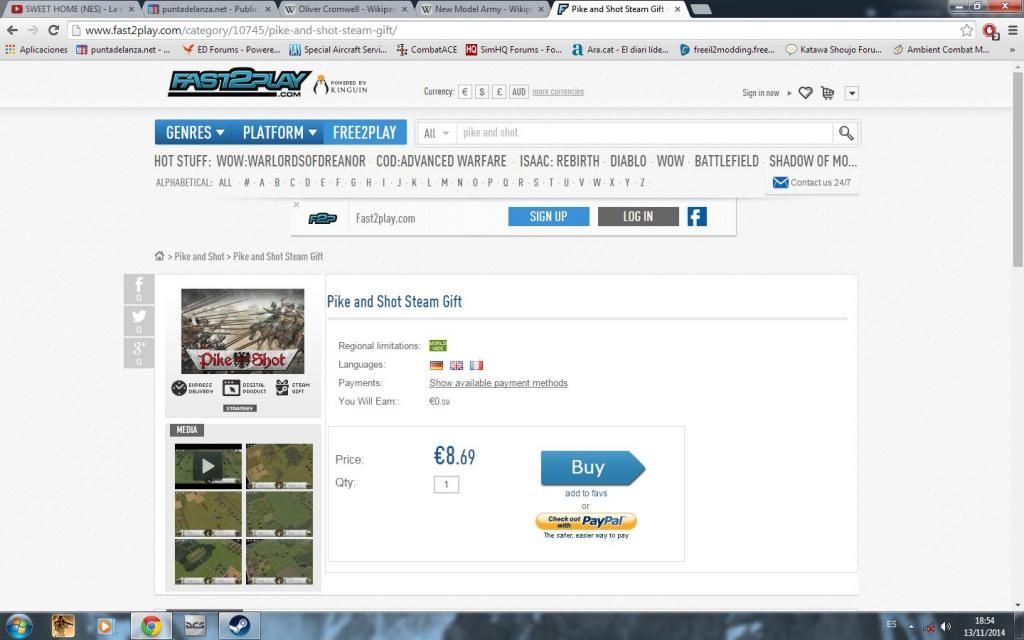Open Steam from the taskbar
The width and height of the screenshot is (1024, 640).
[238, 626]
